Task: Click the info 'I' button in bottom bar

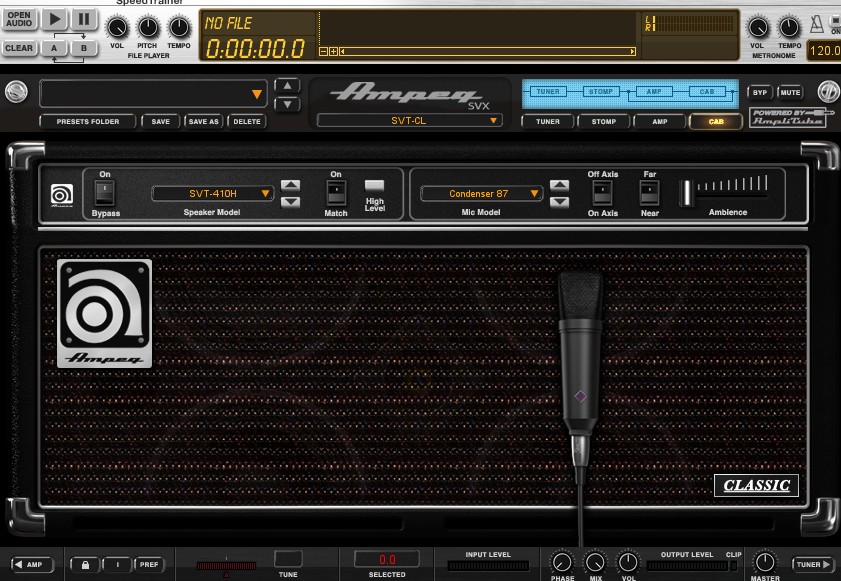Action: point(117,564)
